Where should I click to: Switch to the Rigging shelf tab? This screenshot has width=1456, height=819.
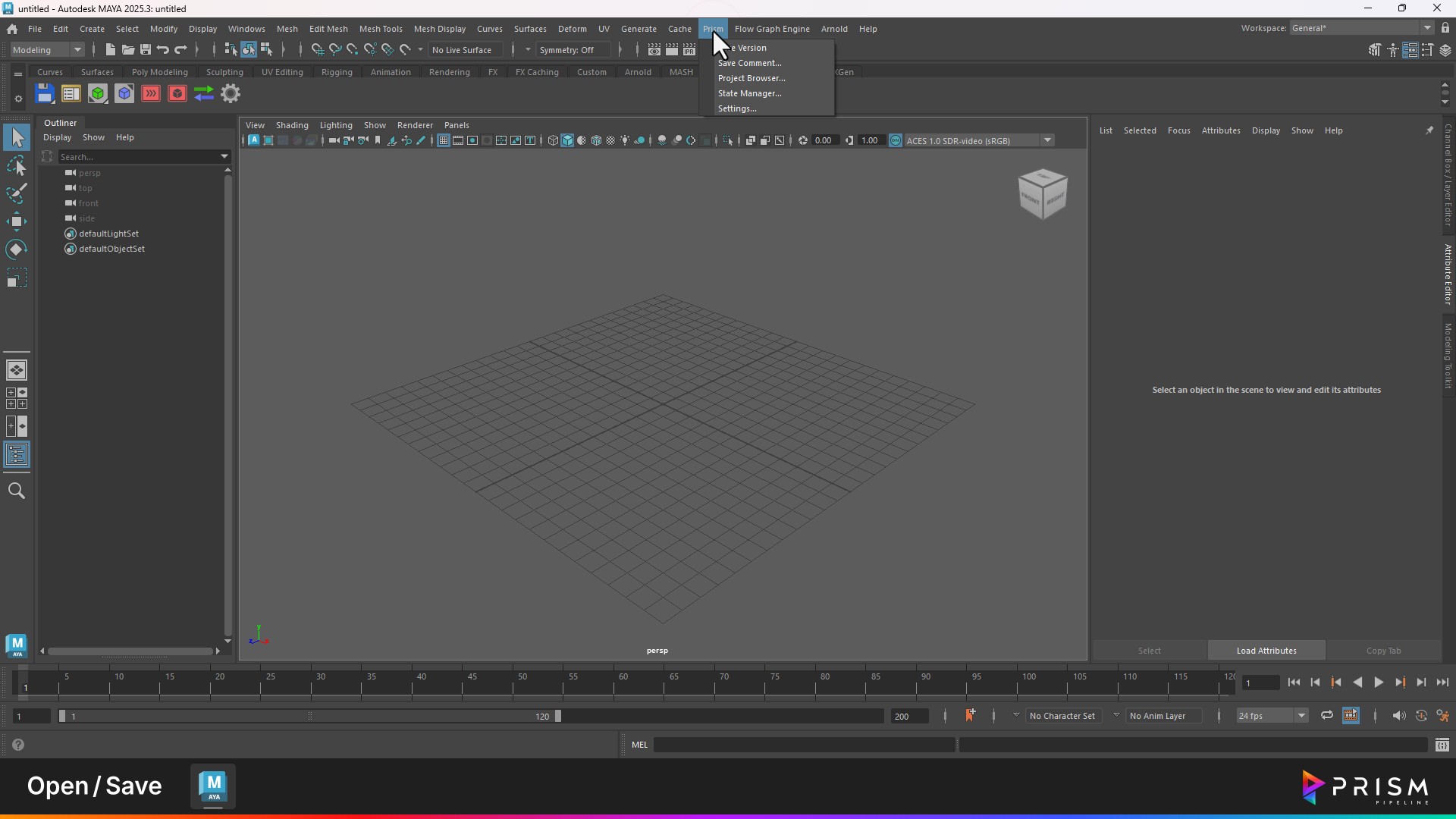click(337, 72)
